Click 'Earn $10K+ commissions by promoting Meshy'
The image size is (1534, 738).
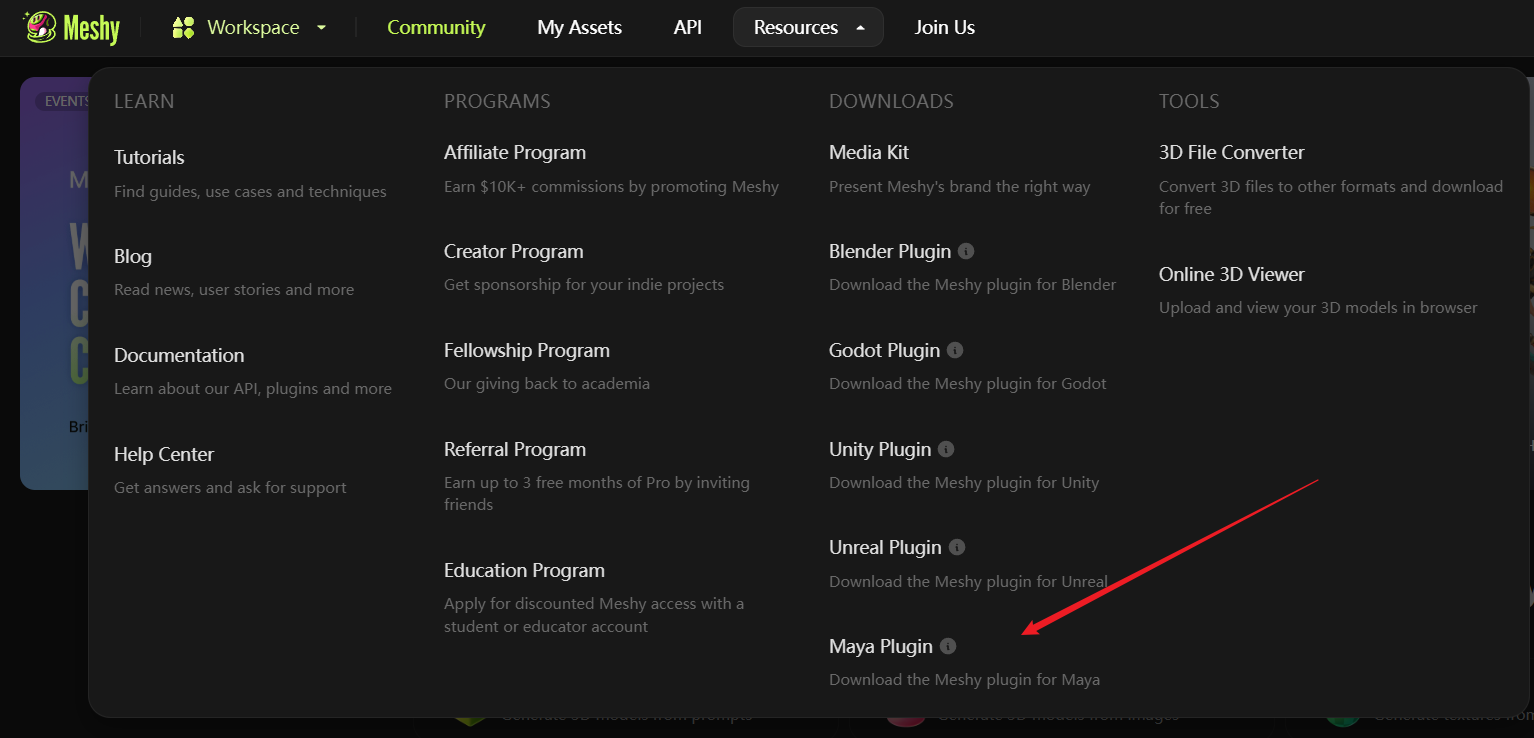point(611,186)
